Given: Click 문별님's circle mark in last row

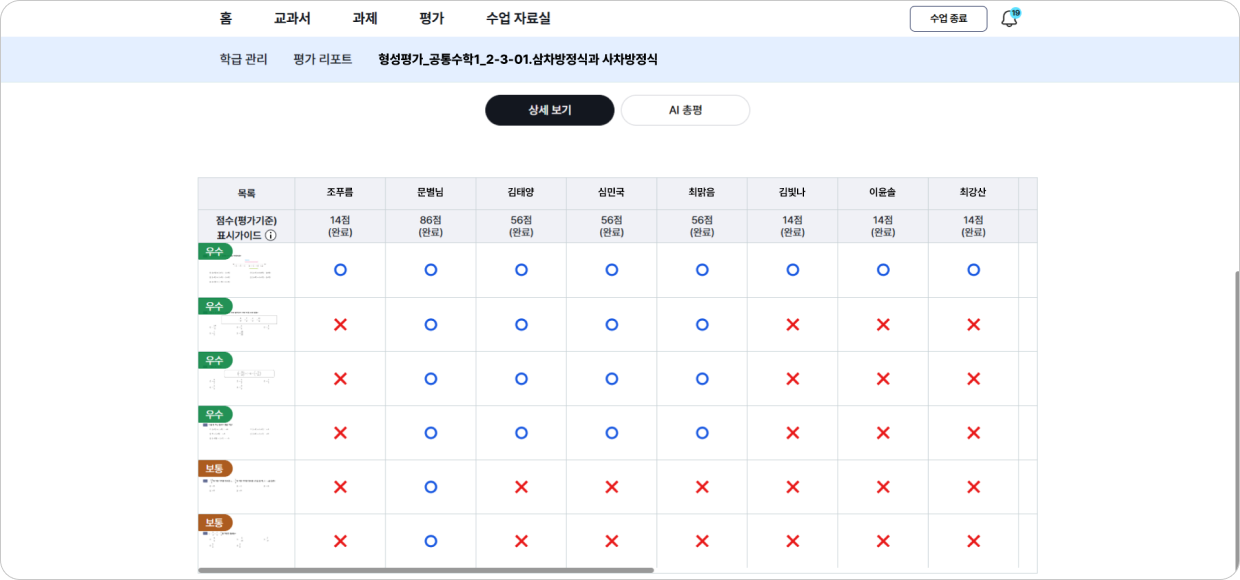Looking at the screenshot, I should [430, 541].
